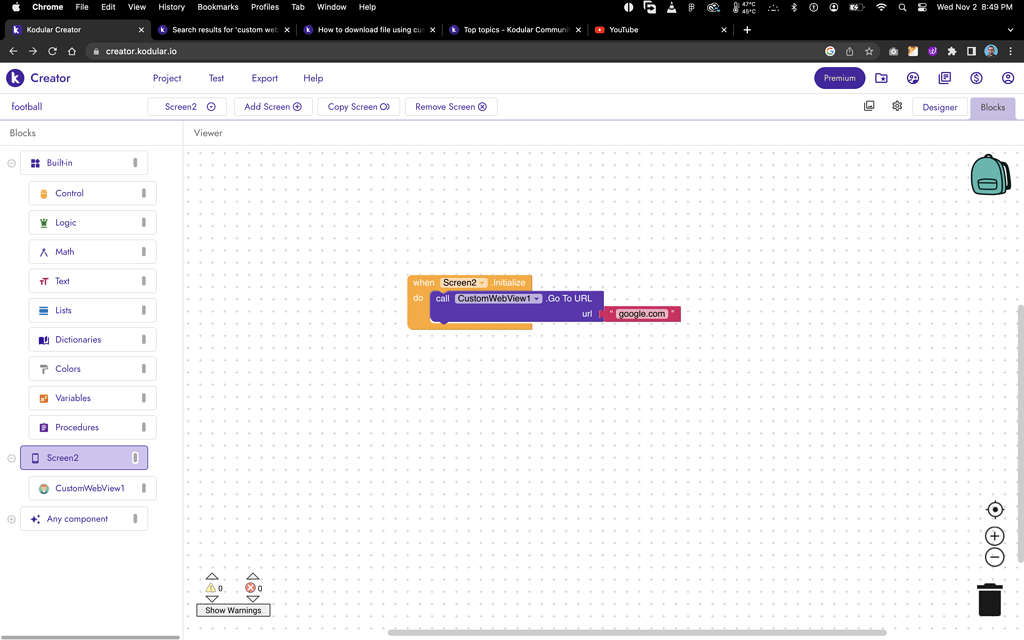Open the documentation pages icon in top bar
Viewport: 1024px width, 640px height.
click(944, 78)
